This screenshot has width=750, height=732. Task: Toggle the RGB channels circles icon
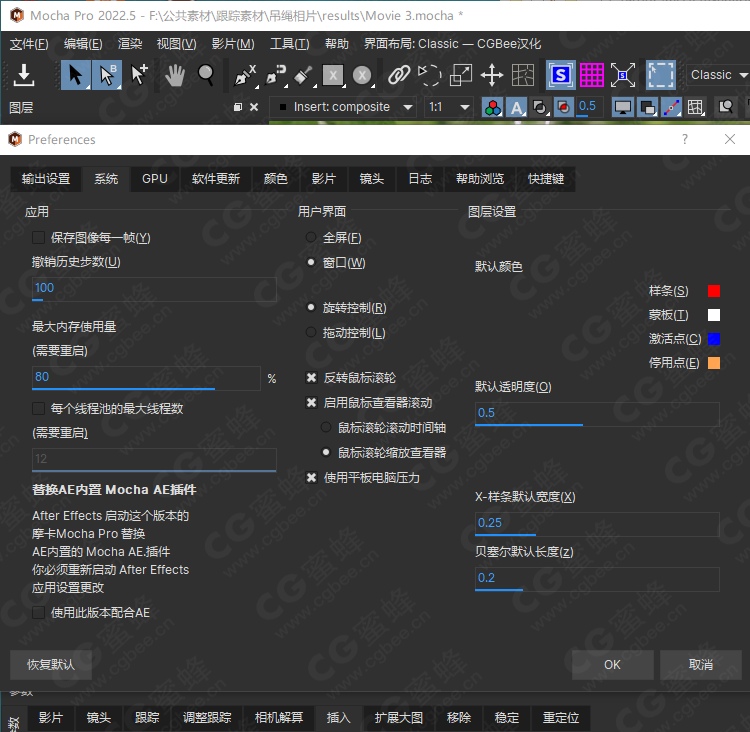492,107
